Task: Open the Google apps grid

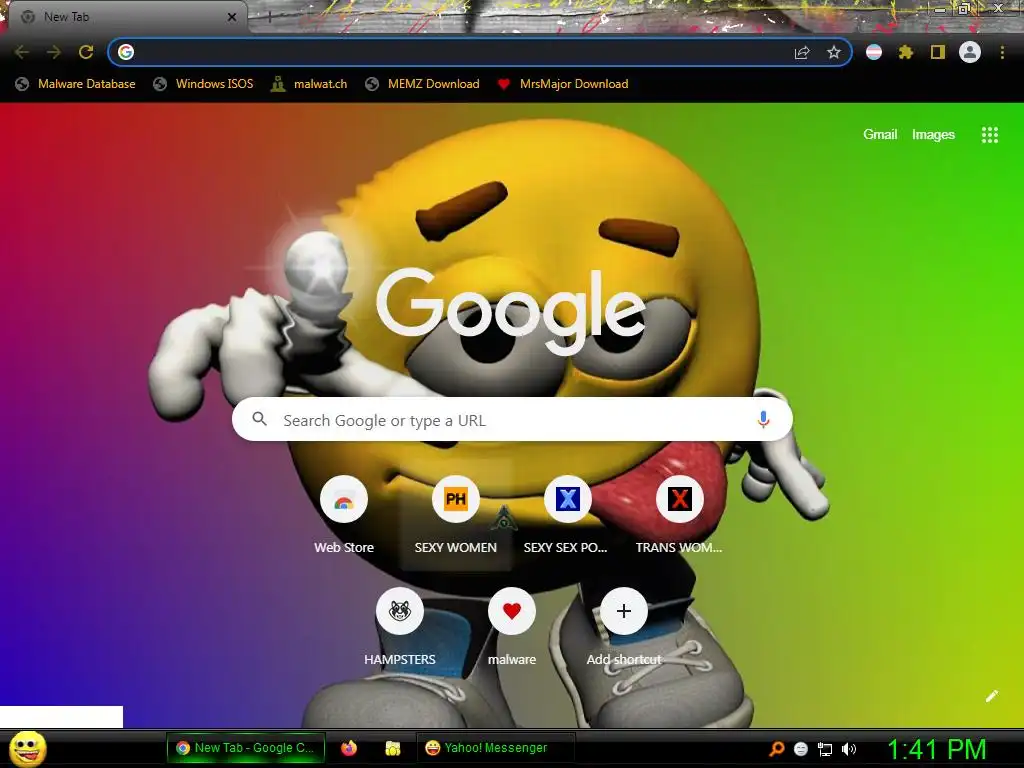Action: pos(990,135)
